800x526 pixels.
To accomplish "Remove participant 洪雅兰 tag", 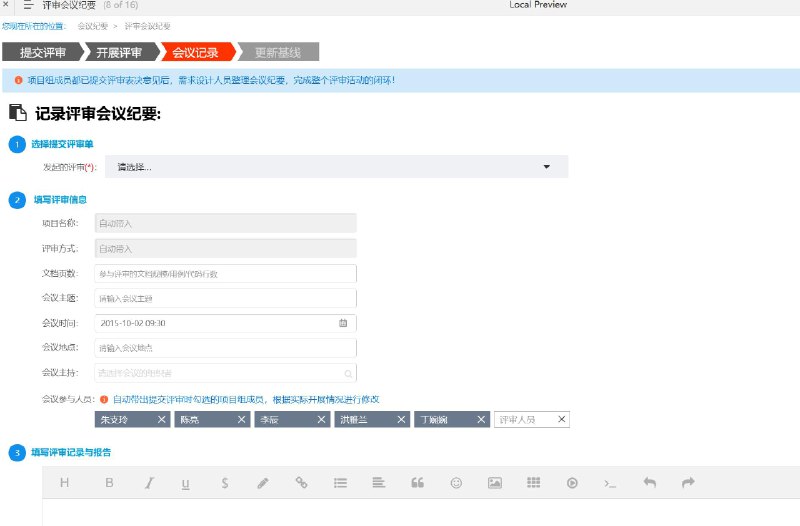I will coord(401,419).
